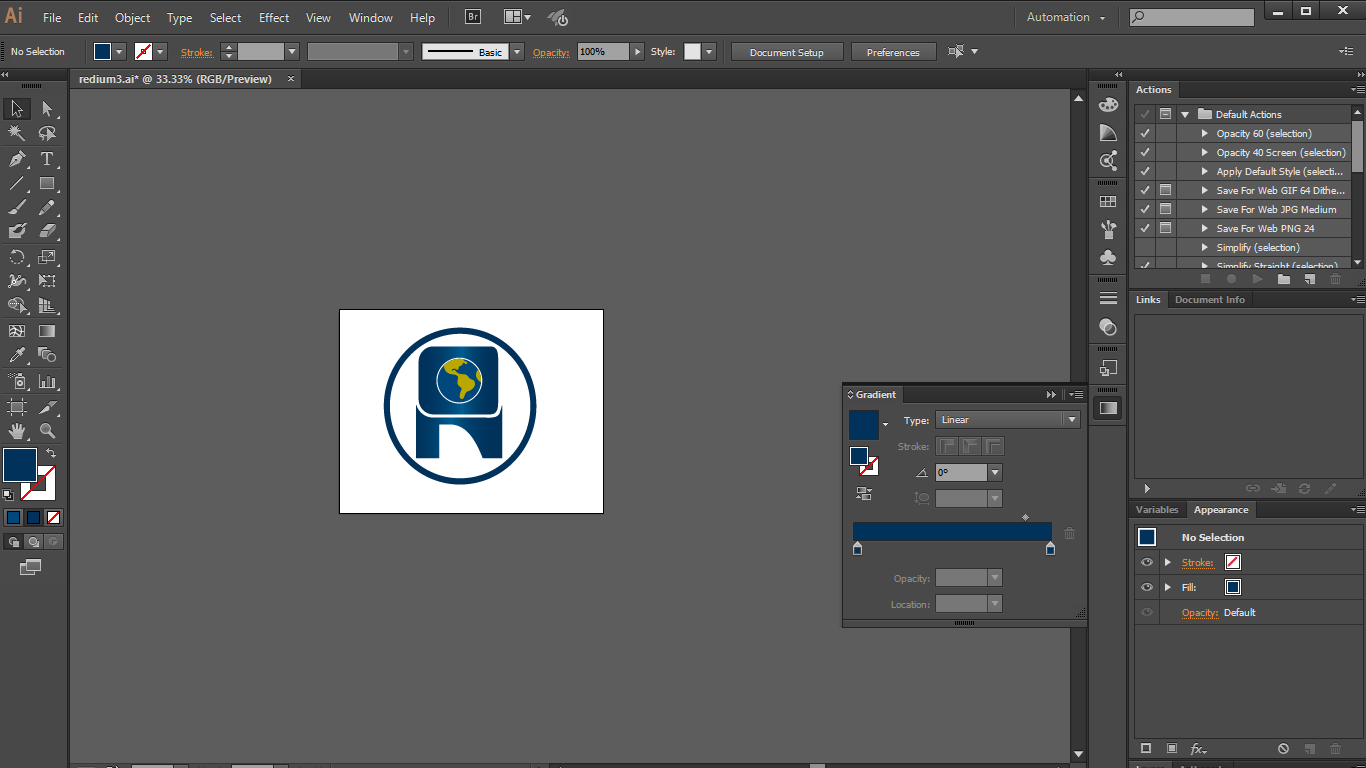The height and width of the screenshot is (768, 1366).
Task: Open gradient angle dropdown
Action: [x=994, y=472]
